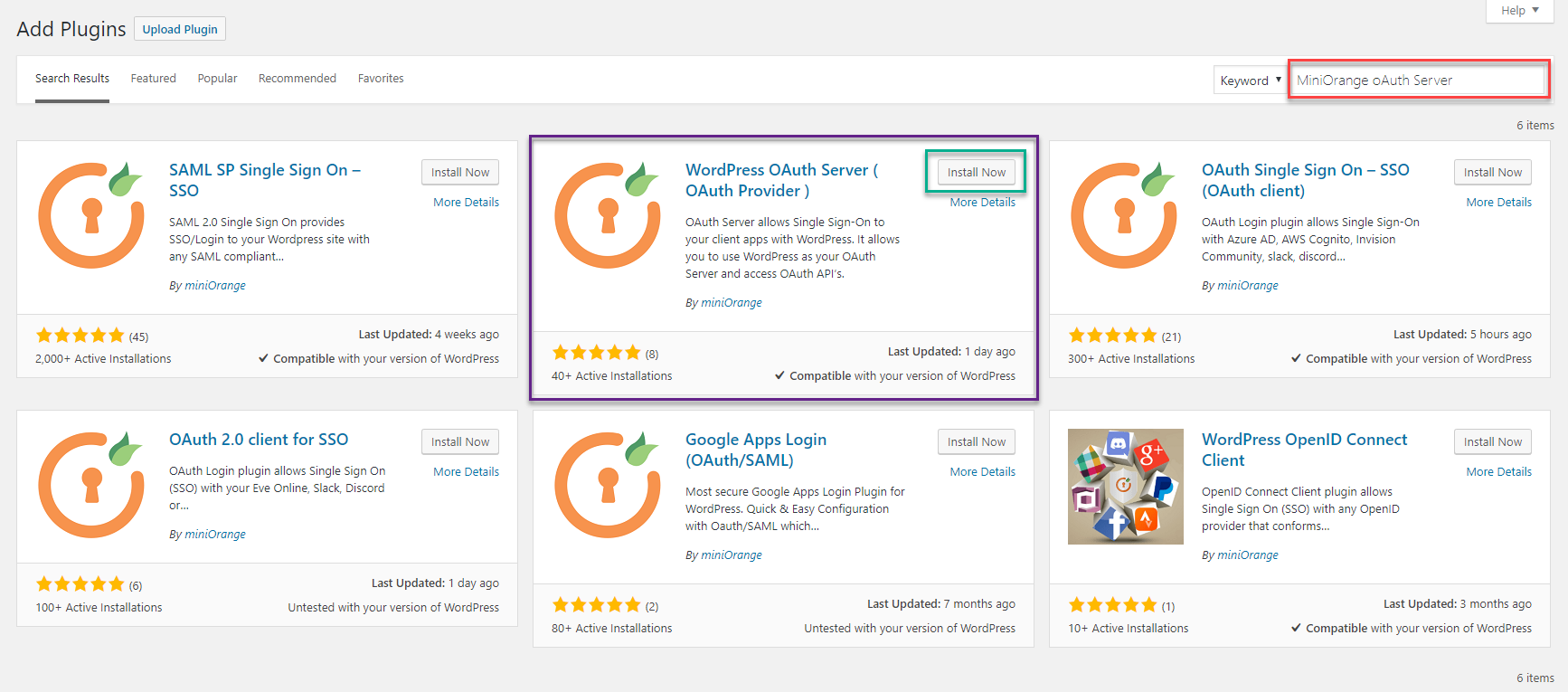Open More Details for OAuth 2.0 client for SSO
This screenshot has height=692, width=1568.
[466, 472]
